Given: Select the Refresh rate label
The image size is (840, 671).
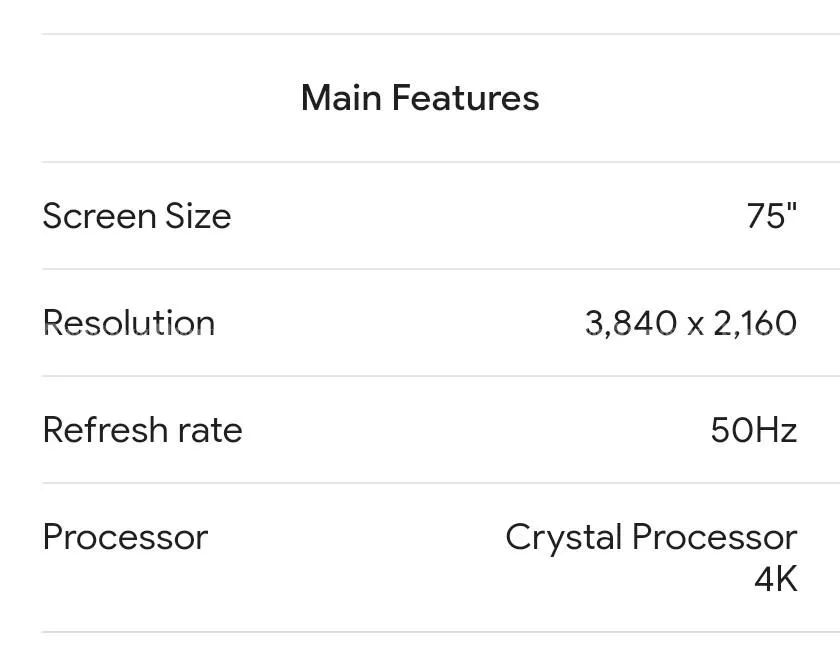Looking at the screenshot, I should tap(143, 430).
